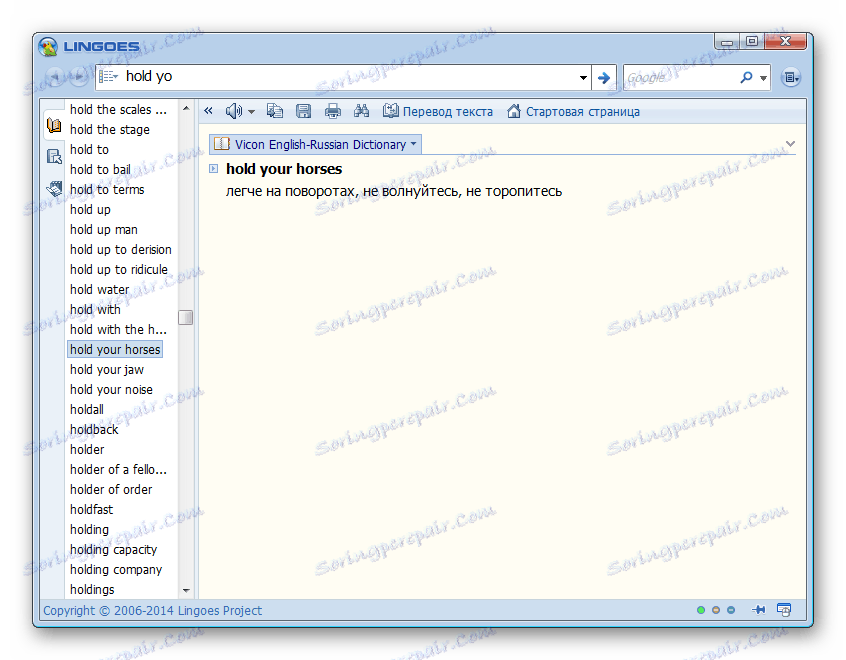The height and width of the screenshot is (660, 846).
Task: Select 'holding capacity' entry
Action: click(x=113, y=549)
